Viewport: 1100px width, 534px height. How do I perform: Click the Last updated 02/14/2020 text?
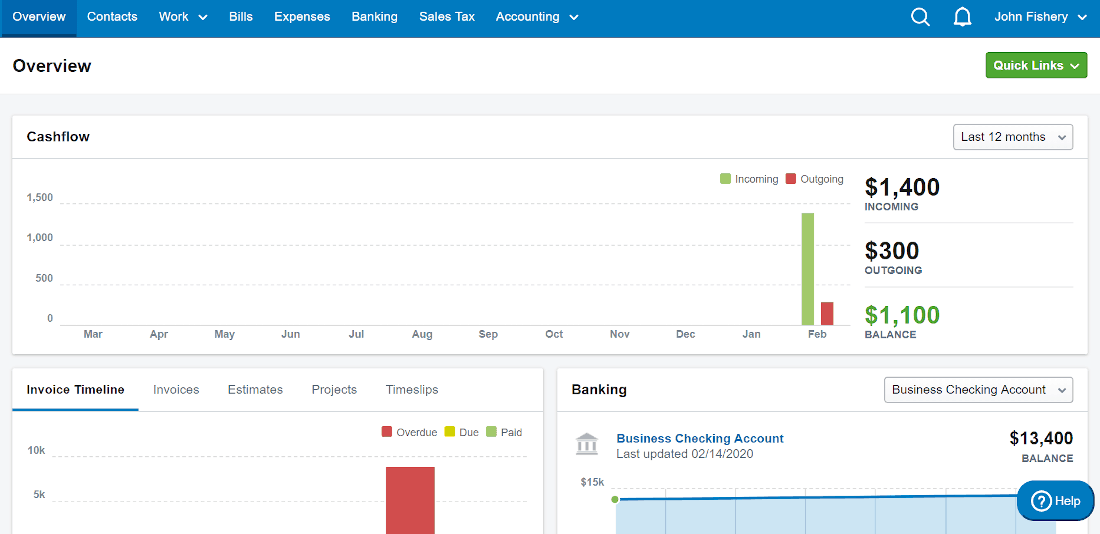pos(685,454)
